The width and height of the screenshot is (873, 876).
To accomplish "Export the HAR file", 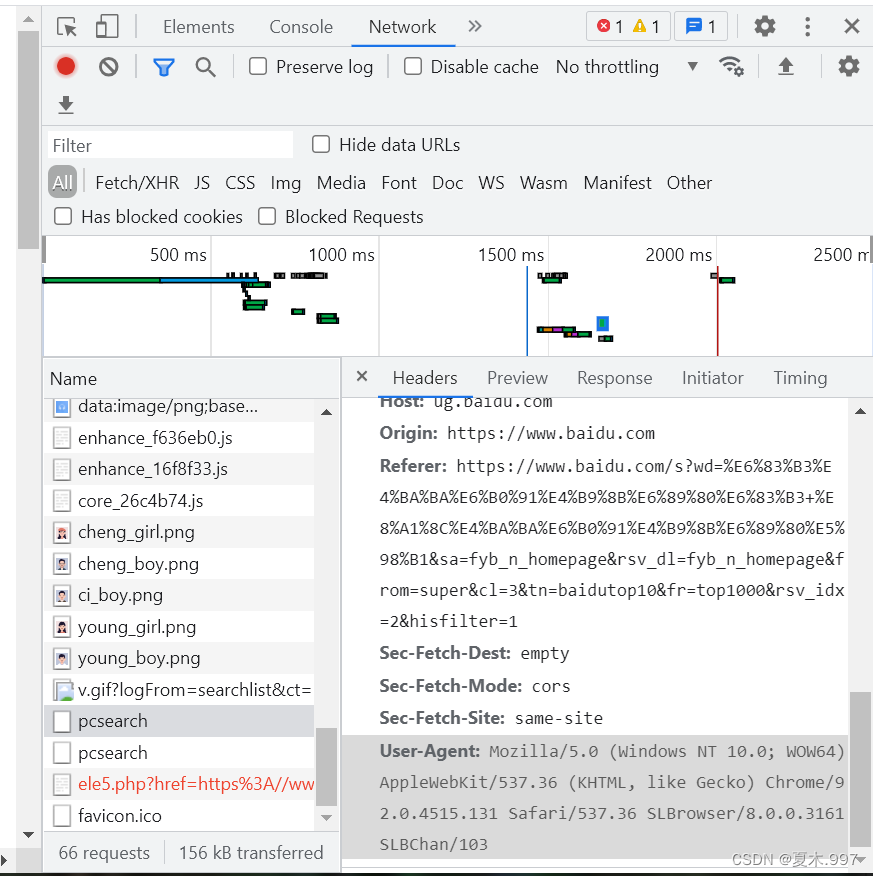I will coord(66,104).
